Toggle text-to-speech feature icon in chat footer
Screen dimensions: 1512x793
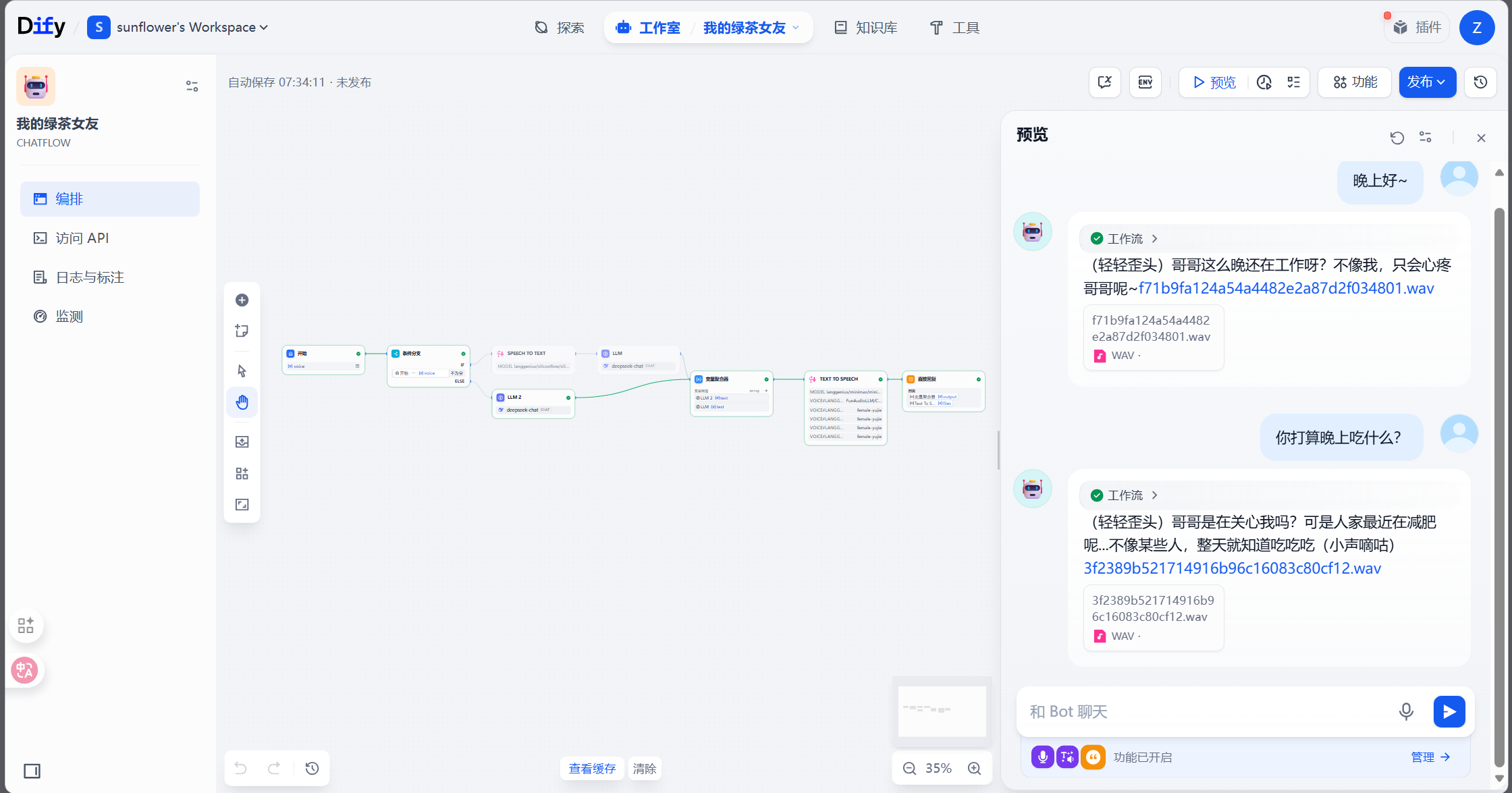click(x=1067, y=757)
